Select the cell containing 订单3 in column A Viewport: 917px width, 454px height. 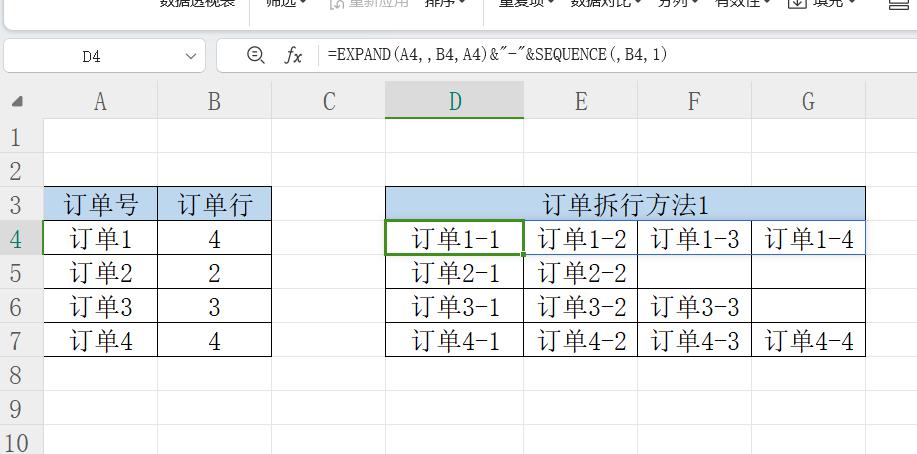101,306
